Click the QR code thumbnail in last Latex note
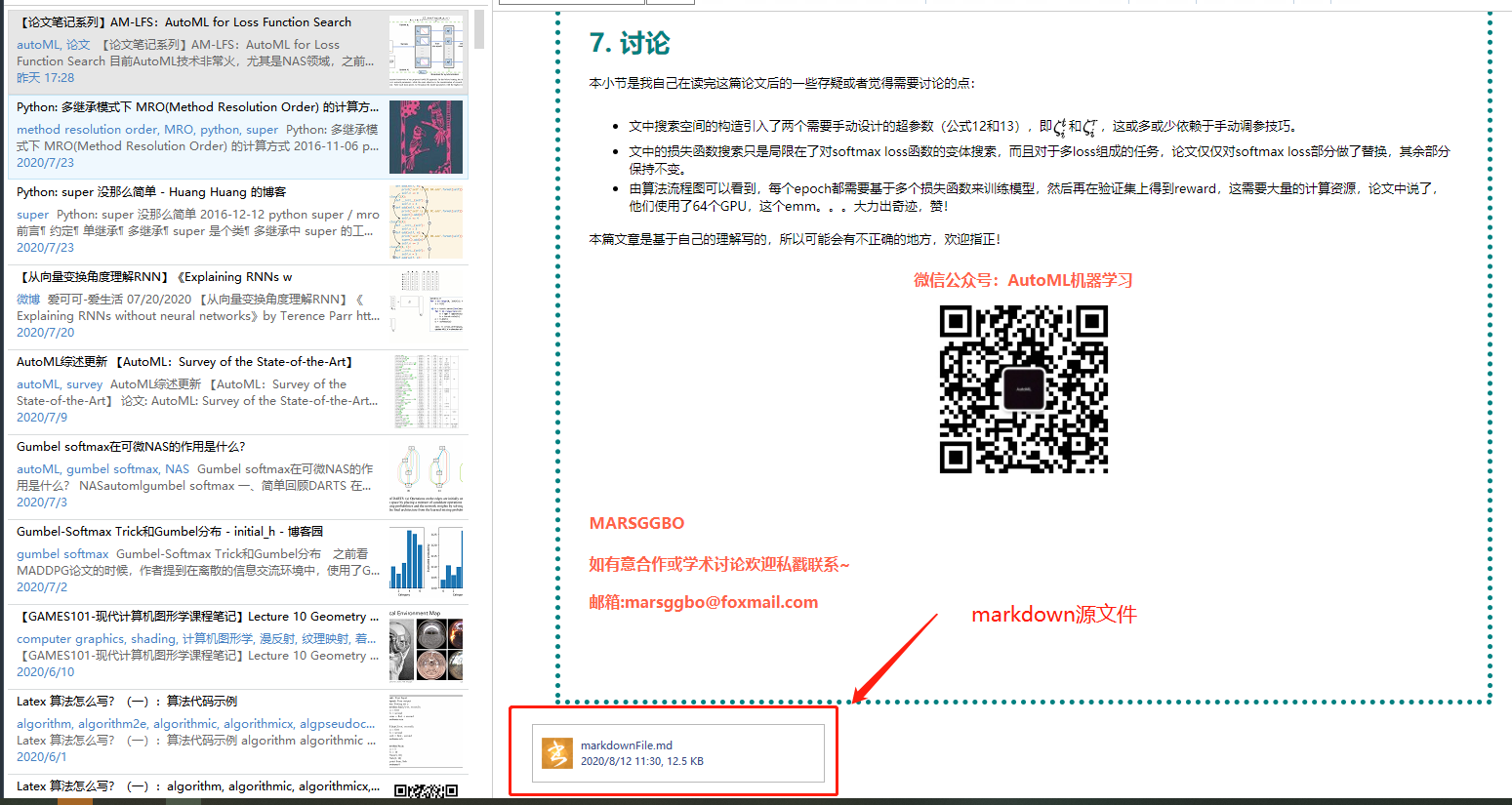 point(427,790)
